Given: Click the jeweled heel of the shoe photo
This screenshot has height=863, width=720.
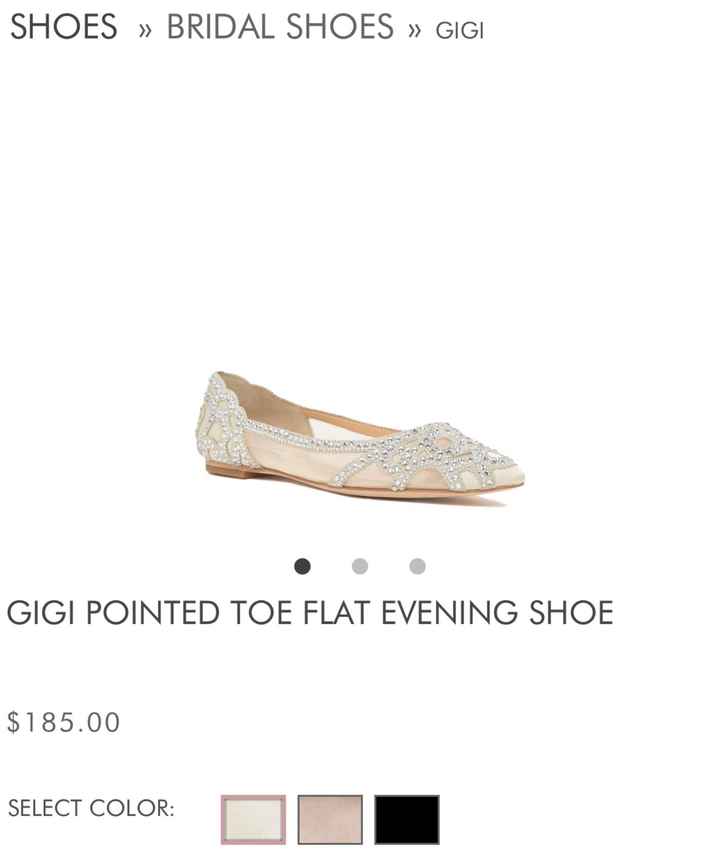Looking at the screenshot, I should 215,420.
